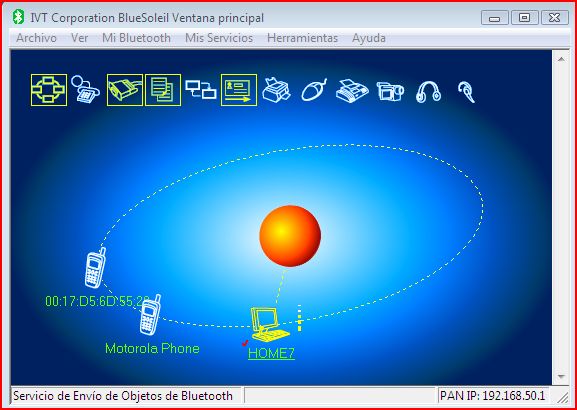Open the Ver menu
The image size is (577, 410).
pos(79,38)
